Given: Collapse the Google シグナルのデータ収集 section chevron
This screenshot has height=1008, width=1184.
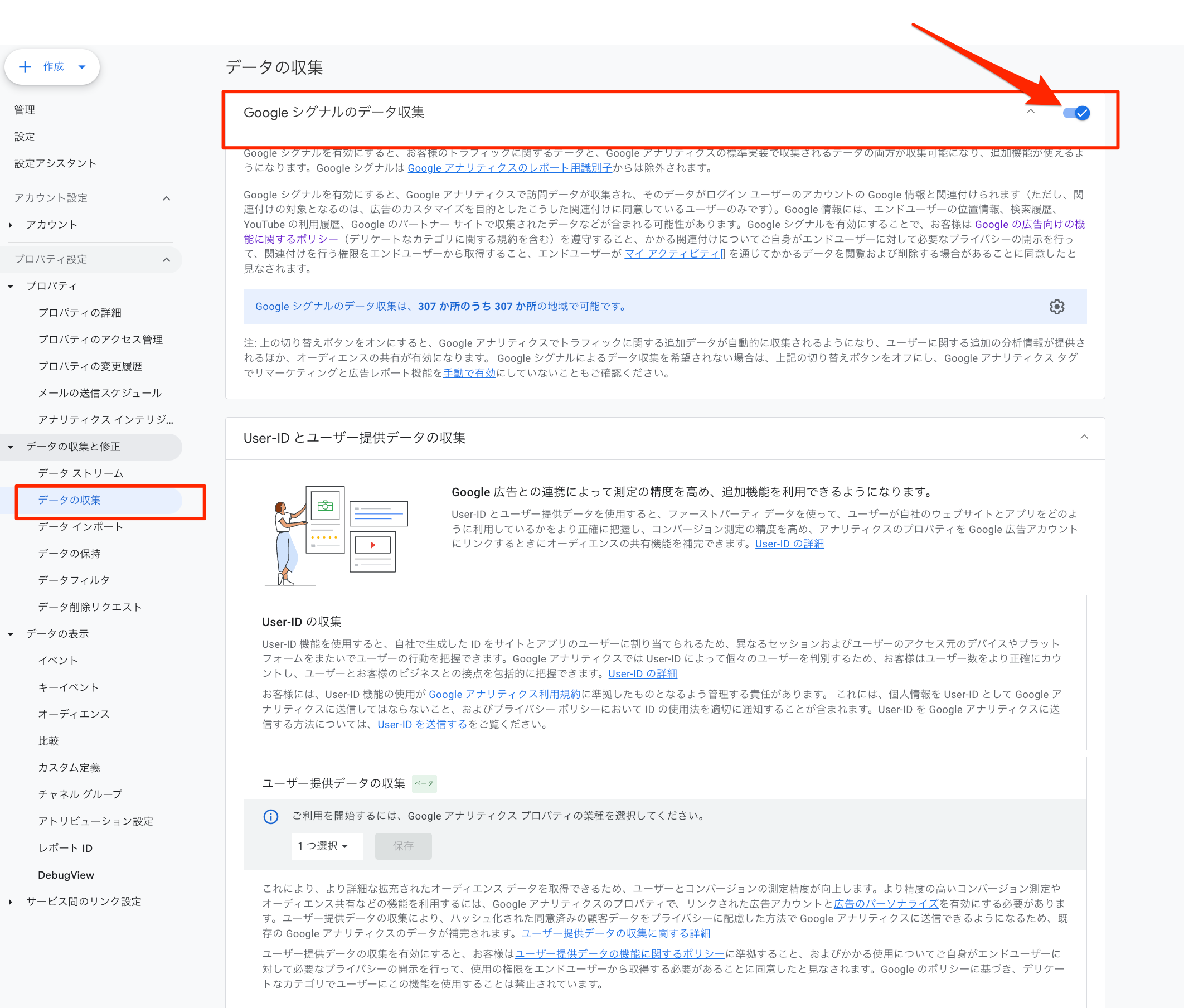Looking at the screenshot, I should coord(1030,112).
